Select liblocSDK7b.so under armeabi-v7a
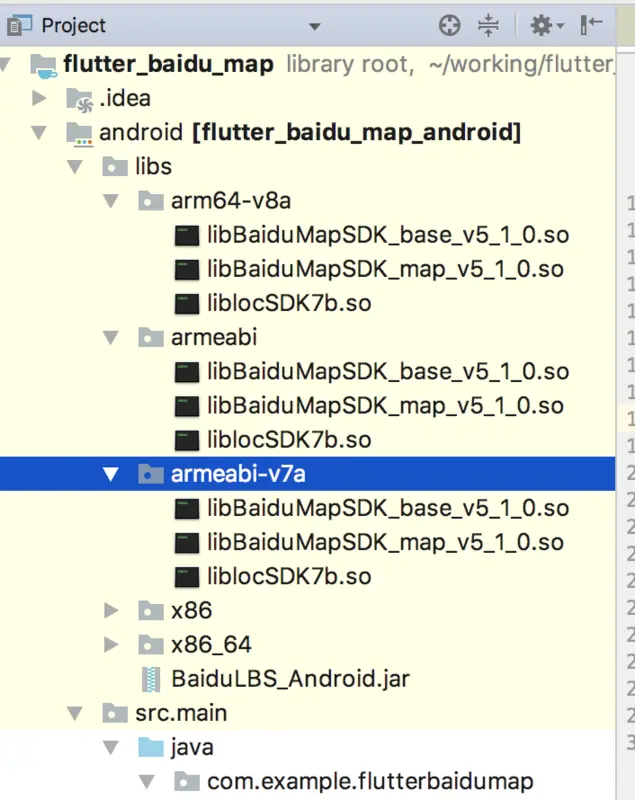 308,577
